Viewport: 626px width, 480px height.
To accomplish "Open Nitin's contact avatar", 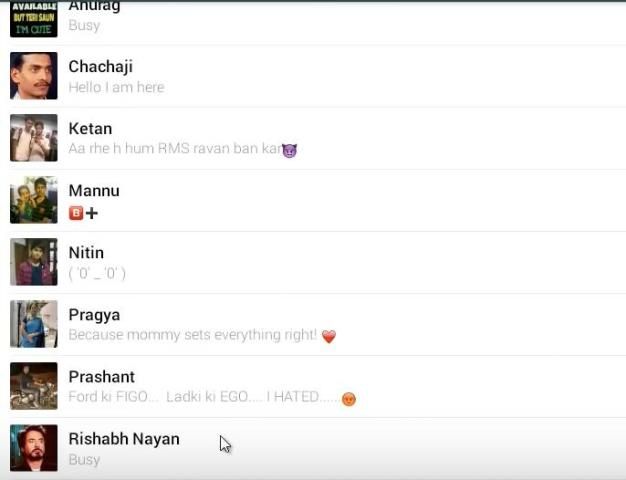I will (x=34, y=262).
